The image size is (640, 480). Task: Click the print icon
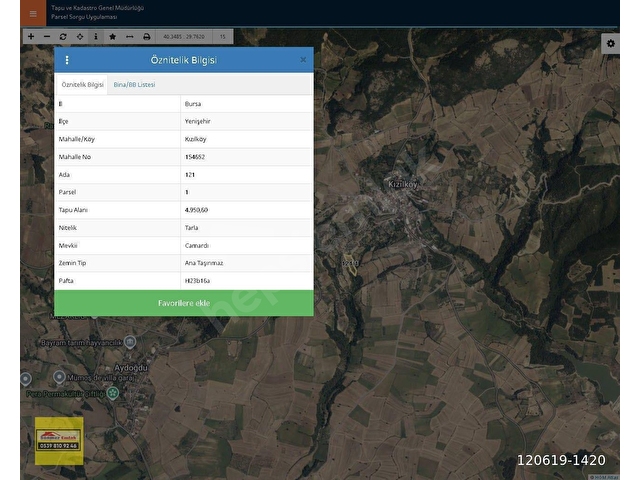tap(147, 37)
